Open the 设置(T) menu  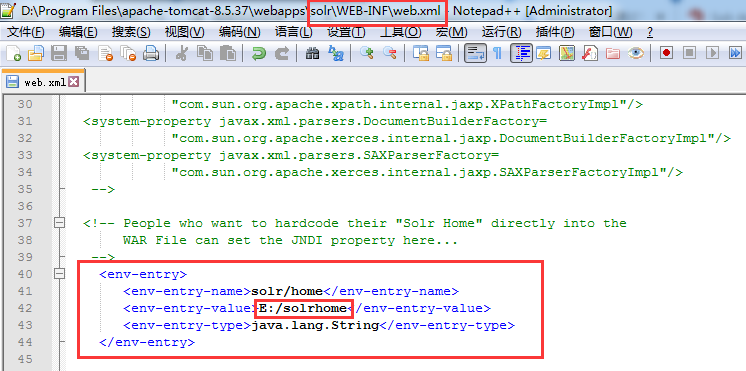[346, 32]
